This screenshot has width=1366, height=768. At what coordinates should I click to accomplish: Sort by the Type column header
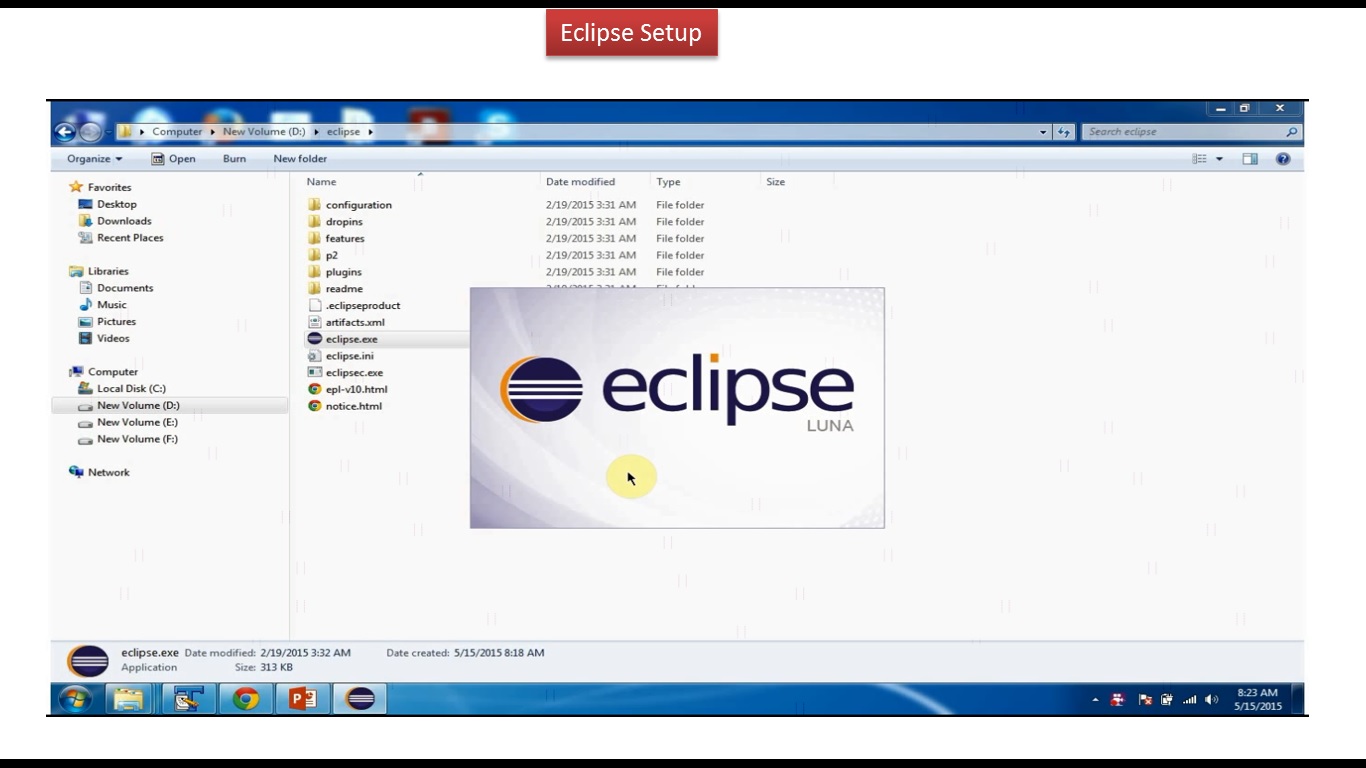tap(668, 182)
